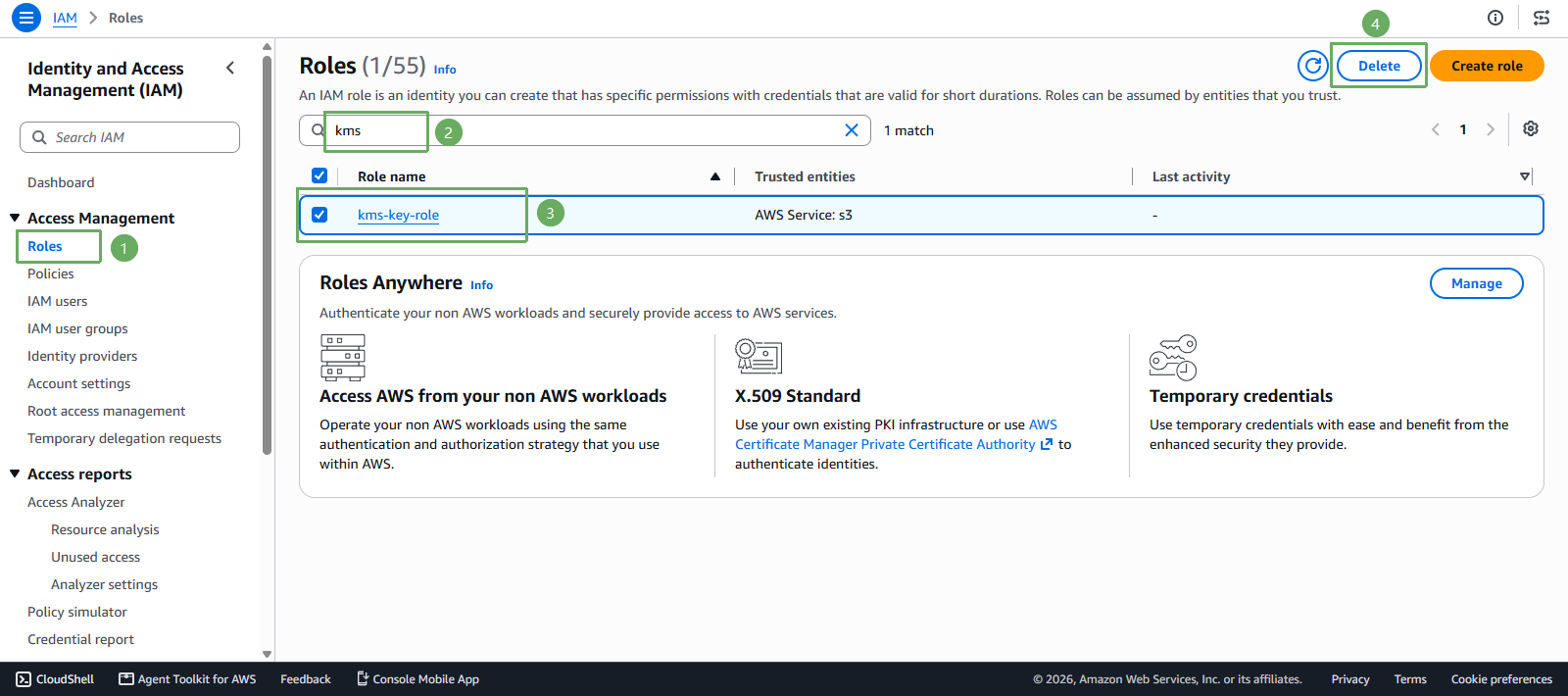1568x696 pixels.
Task: Open the info panel icon
Action: pos(1495,18)
